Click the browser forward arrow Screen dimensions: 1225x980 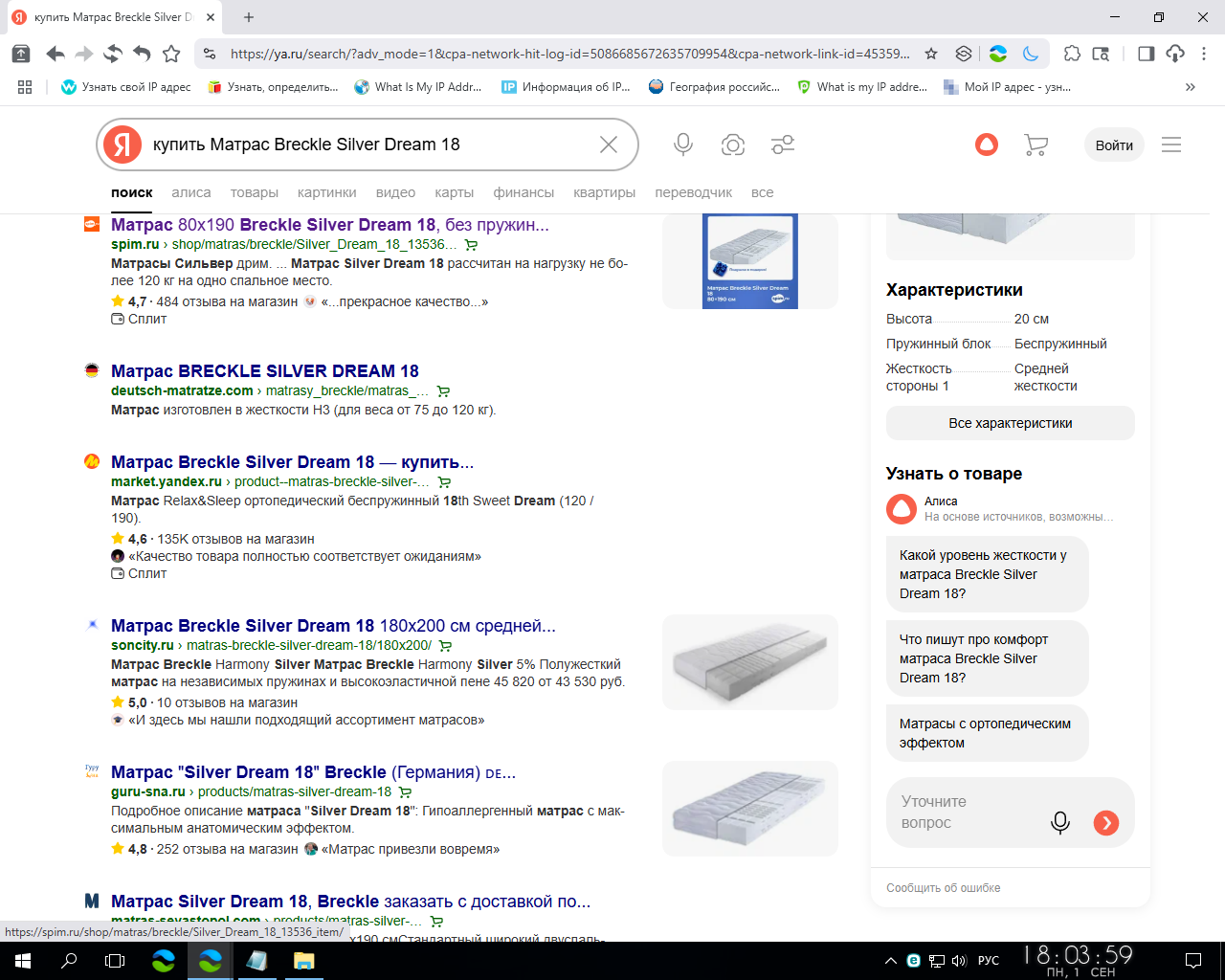[84, 54]
